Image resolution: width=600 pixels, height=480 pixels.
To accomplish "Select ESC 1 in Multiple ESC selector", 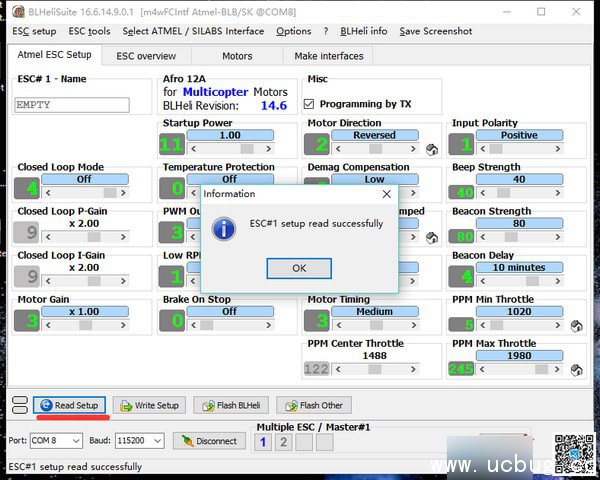I will (264, 442).
